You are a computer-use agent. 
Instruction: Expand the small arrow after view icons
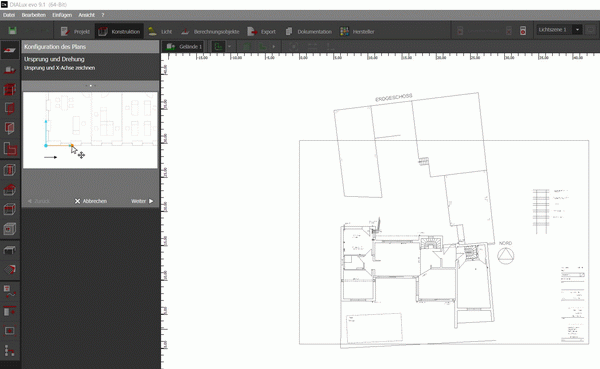[274, 47]
